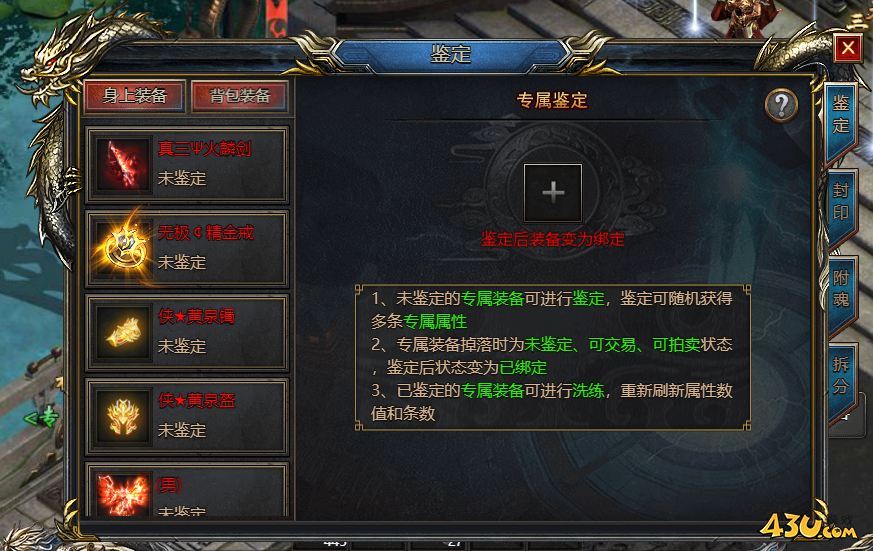Select the partially visible (男) list entry
Screen dimensions: 873x551
tap(187, 490)
